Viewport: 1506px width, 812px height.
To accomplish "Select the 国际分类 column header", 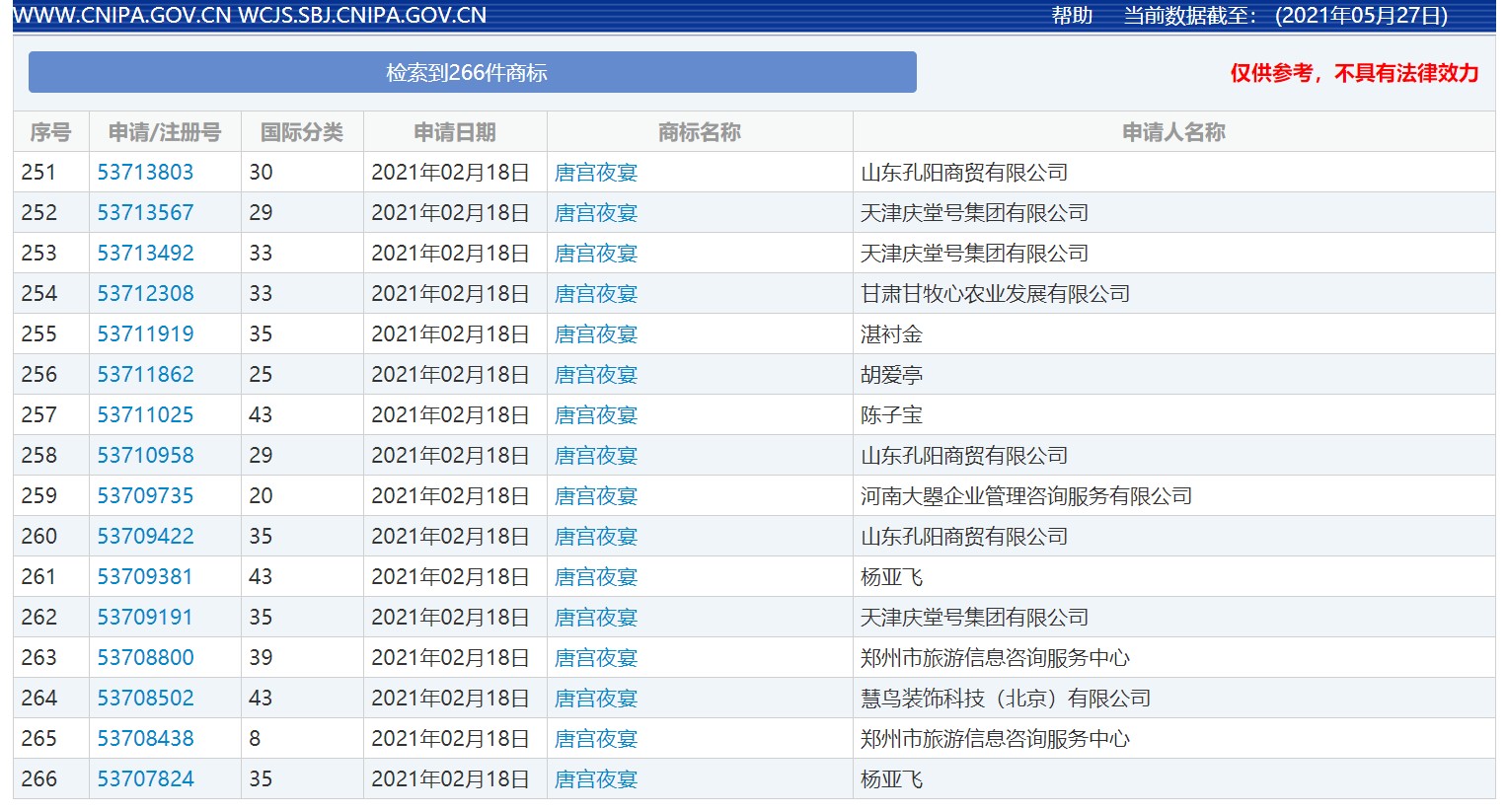I will point(301,130).
